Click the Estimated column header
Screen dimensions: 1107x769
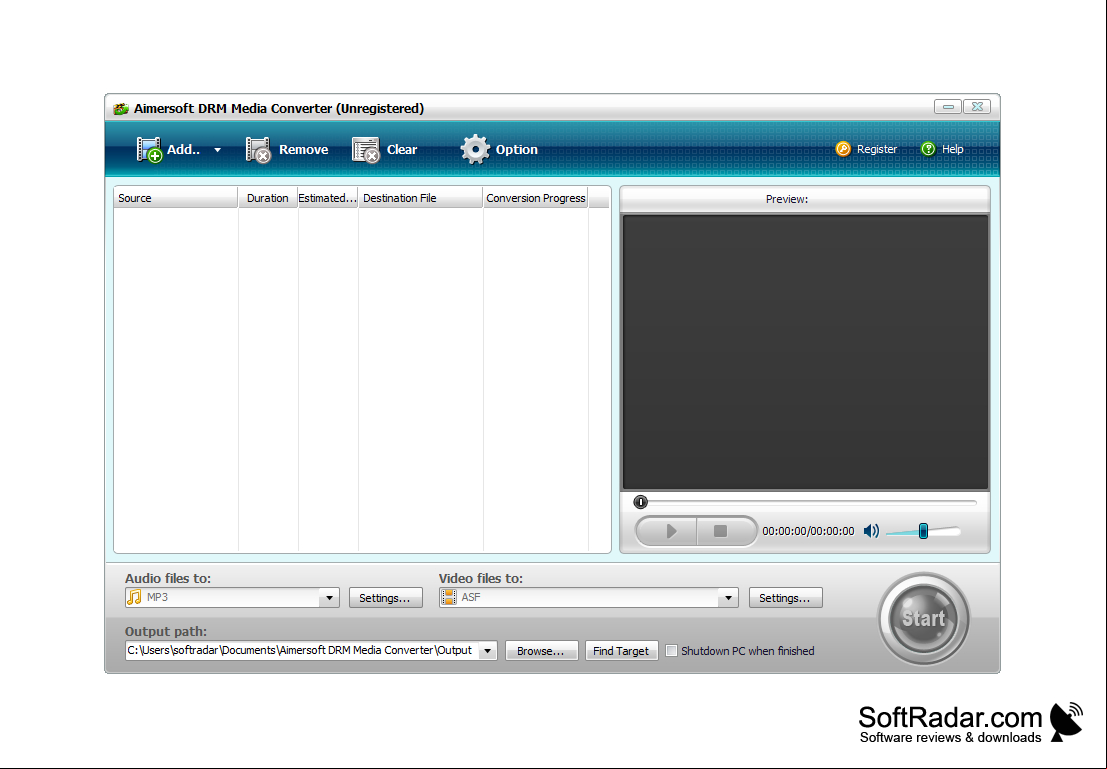pos(328,198)
